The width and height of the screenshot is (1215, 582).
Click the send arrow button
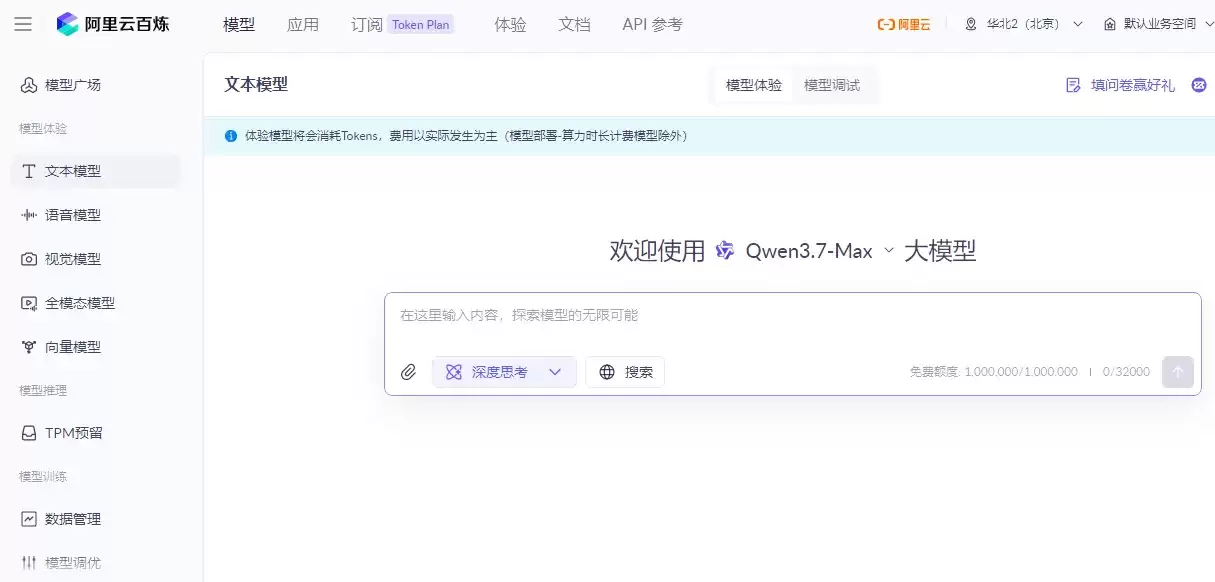click(x=1177, y=372)
